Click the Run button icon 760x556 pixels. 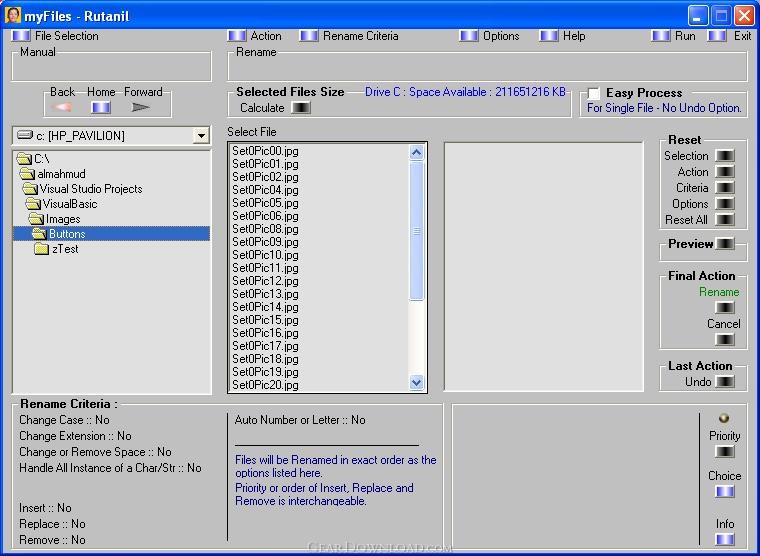pyautogui.click(x=661, y=36)
